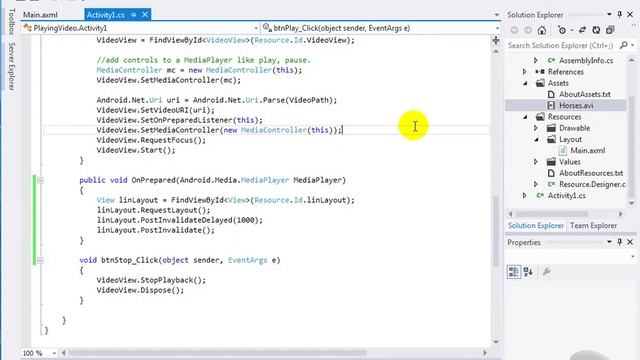Open the pending changes filter dropdown arrow

coord(571,30)
